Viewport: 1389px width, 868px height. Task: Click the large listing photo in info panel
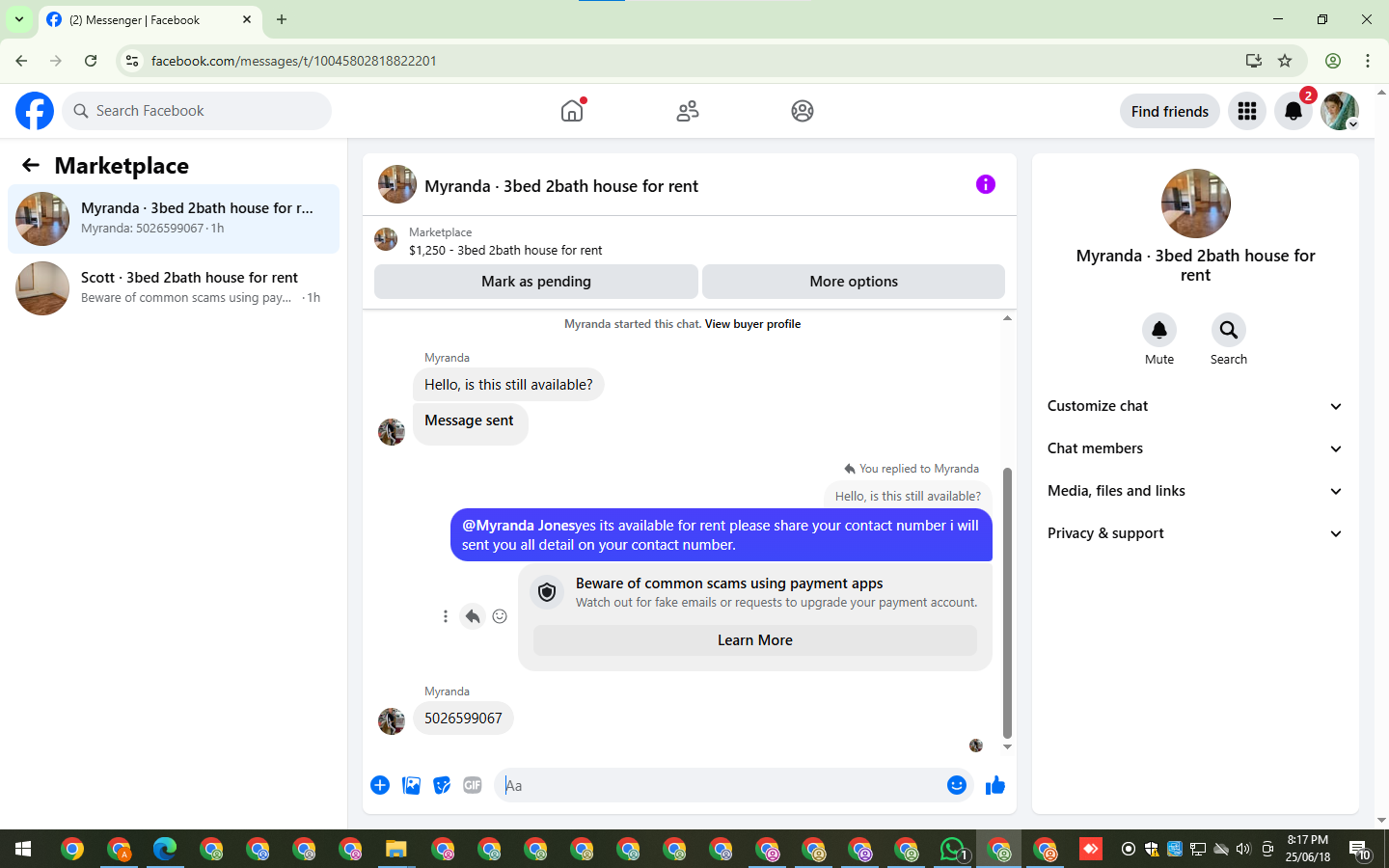(1196, 203)
